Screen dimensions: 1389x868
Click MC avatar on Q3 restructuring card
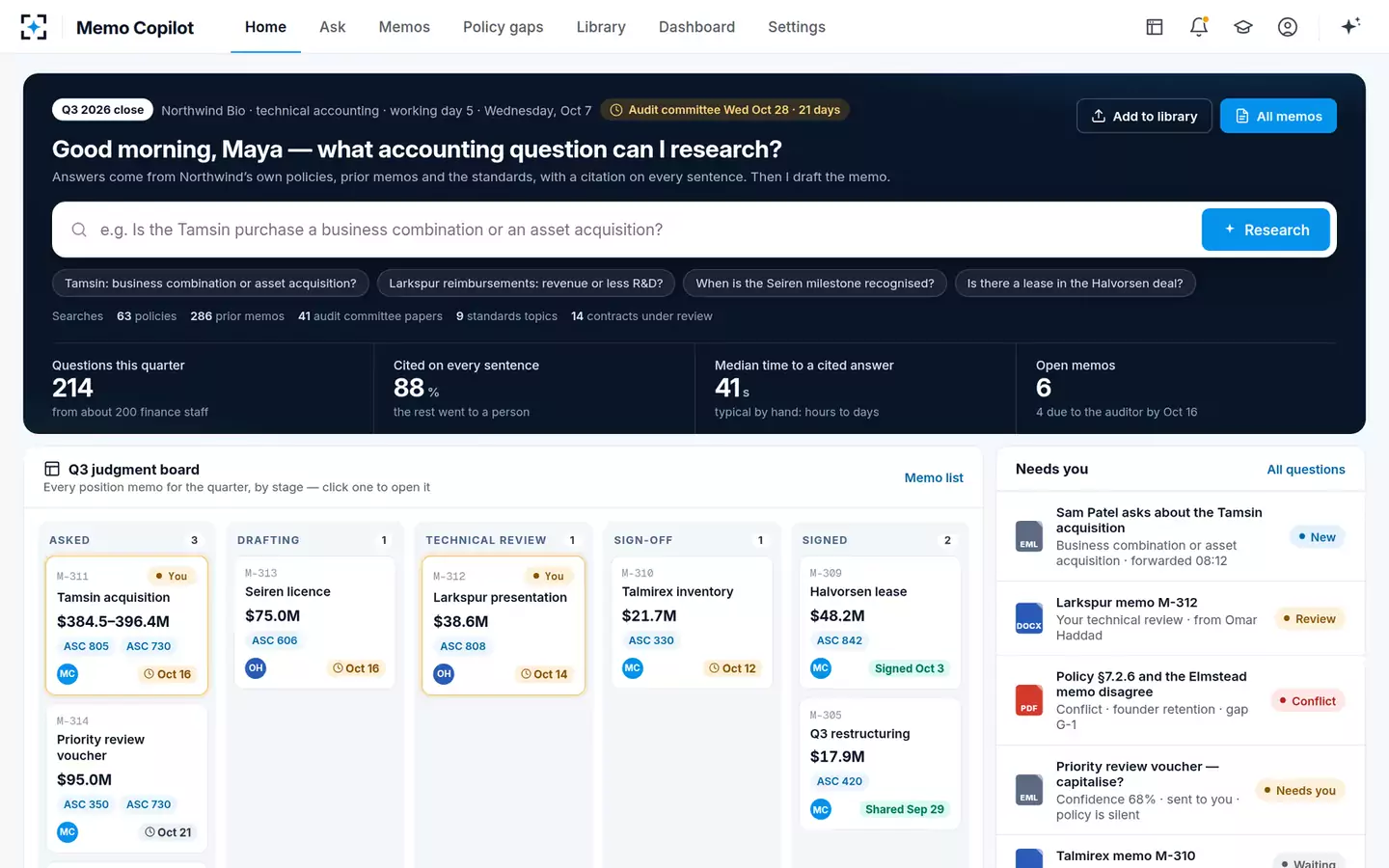[821, 809]
